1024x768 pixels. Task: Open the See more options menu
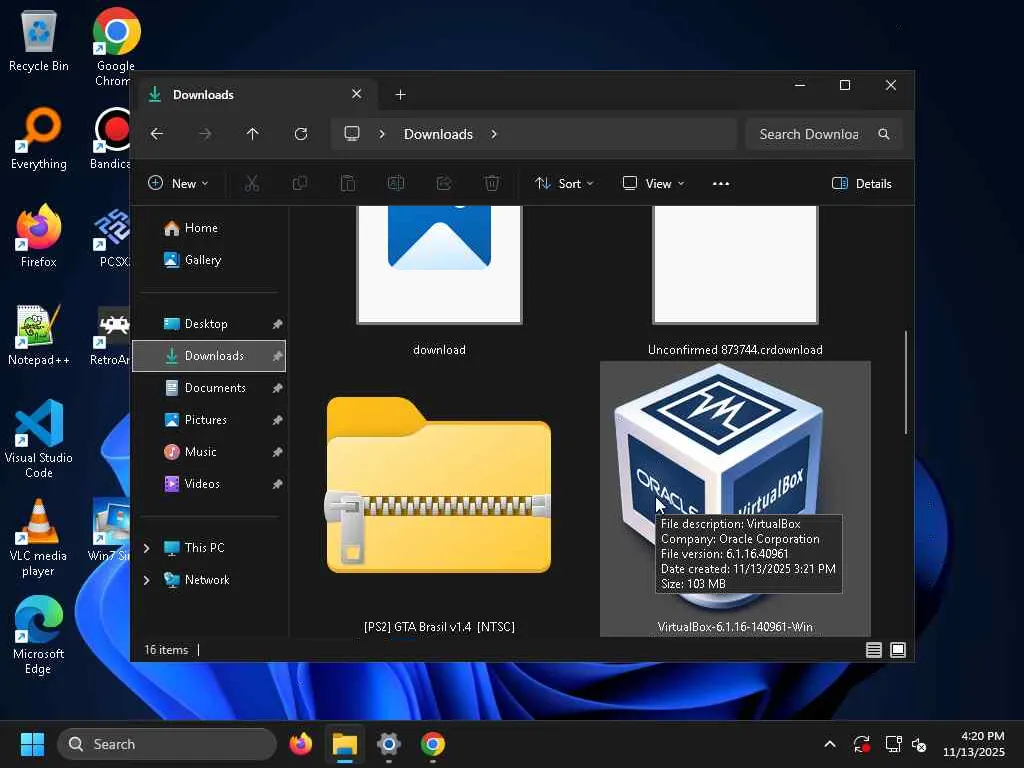pyautogui.click(x=721, y=183)
